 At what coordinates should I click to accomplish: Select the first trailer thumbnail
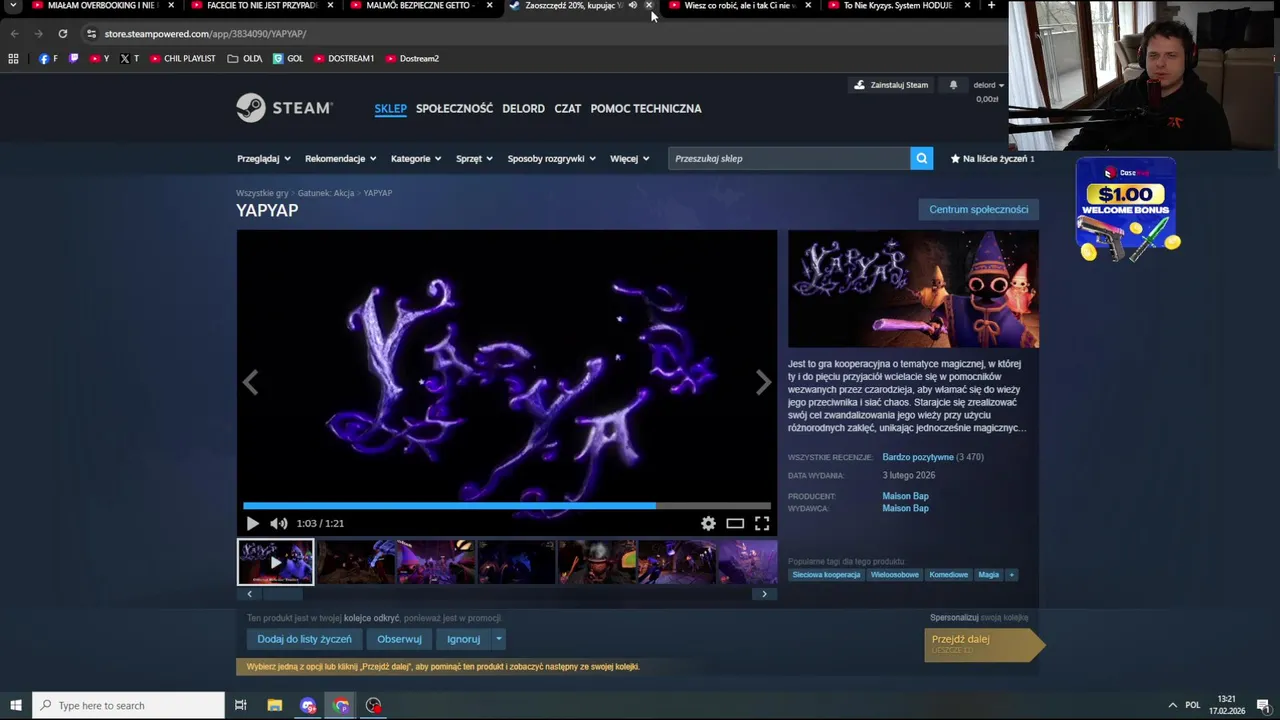[275, 562]
